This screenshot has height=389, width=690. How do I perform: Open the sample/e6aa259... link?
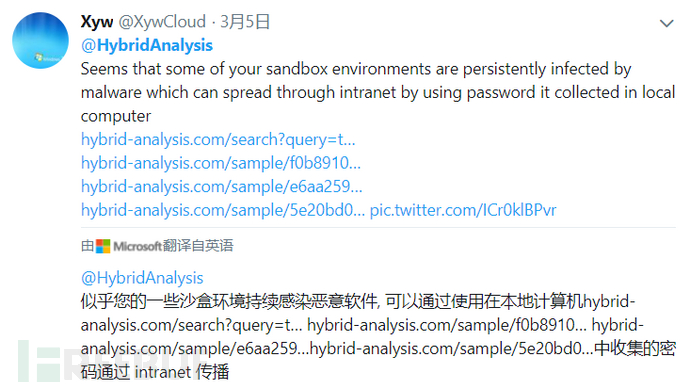pos(222,187)
